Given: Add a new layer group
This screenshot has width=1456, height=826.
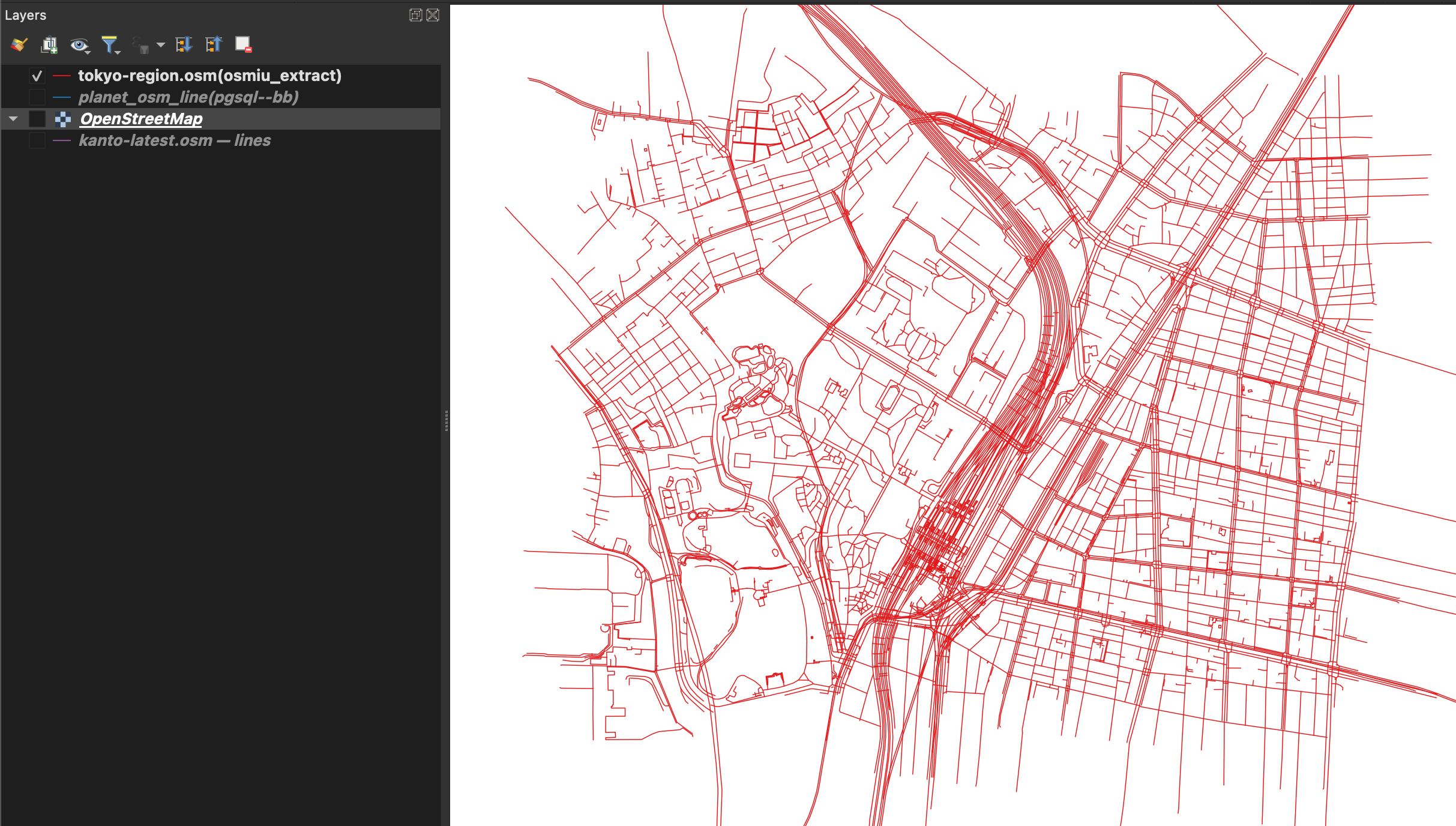Looking at the screenshot, I should (49, 44).
